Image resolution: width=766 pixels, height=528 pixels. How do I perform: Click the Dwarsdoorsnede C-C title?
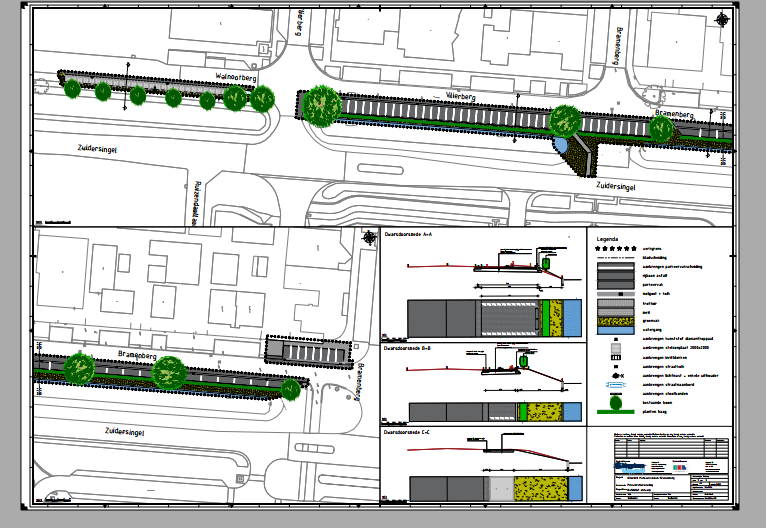coord(408,432)
